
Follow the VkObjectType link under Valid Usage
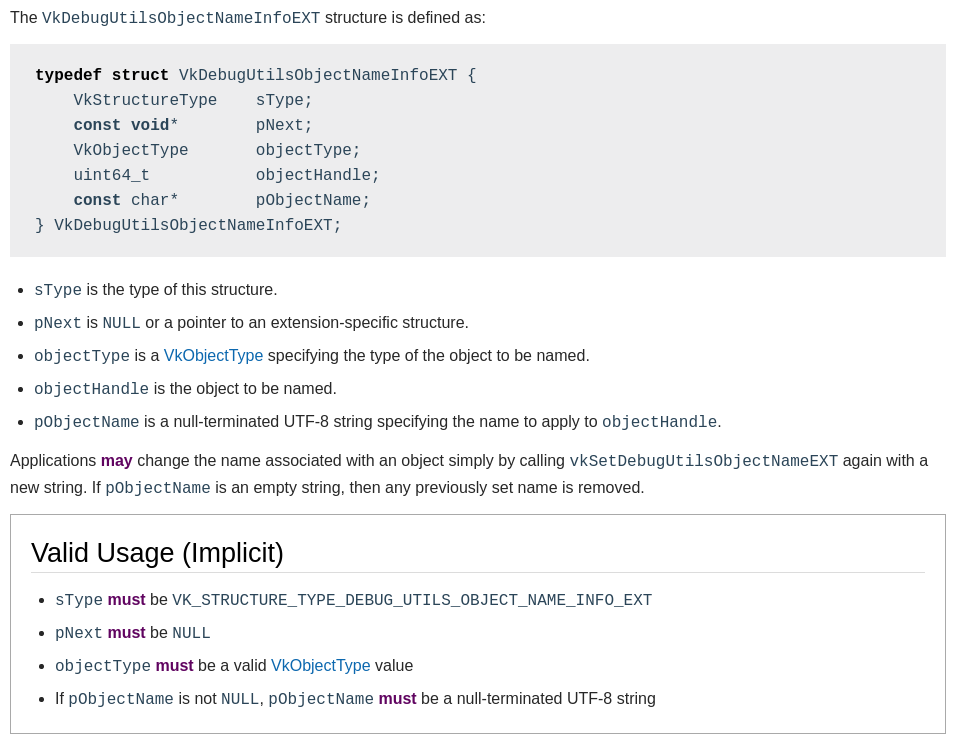(320, 666)
